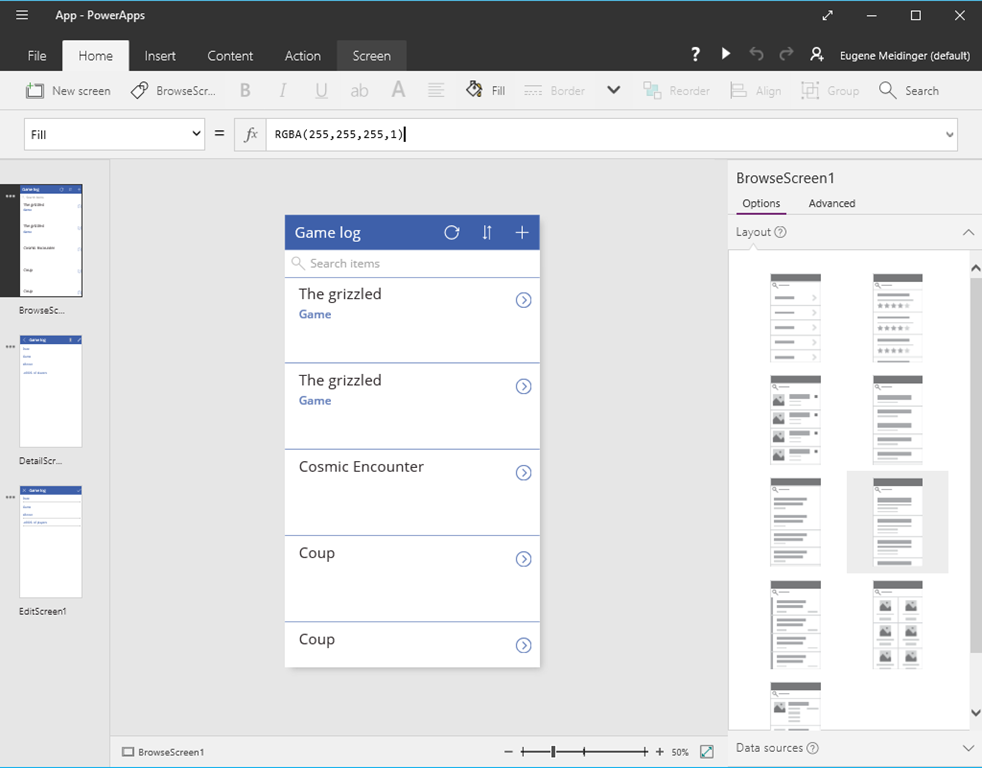Open ellipsis menu for BrowseScreen thumbnail
This screenshot has width=982, height=768.
[10, 196]
